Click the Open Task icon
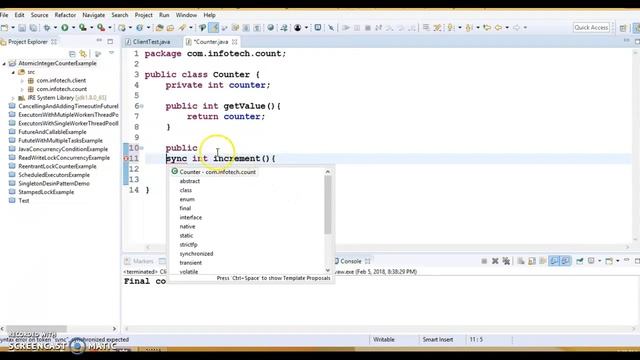Image resolution: width=640 pixels, height=360 pixels. pyautogui.click(x=170, y=28)
